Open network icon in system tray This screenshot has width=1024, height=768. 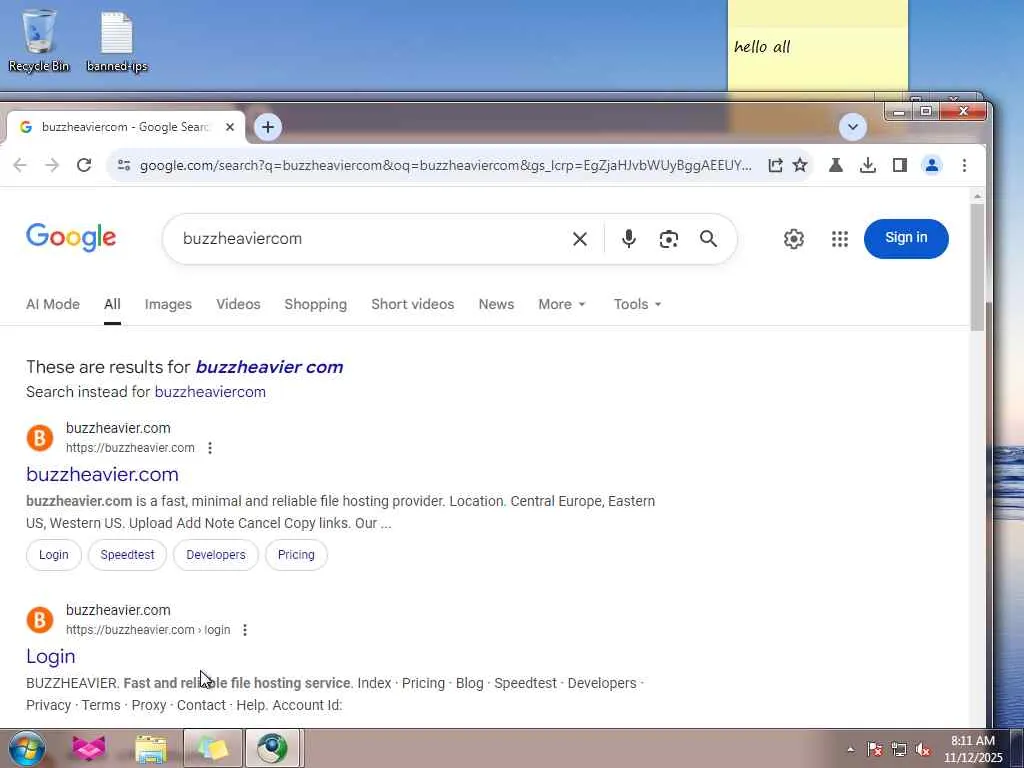899,749
